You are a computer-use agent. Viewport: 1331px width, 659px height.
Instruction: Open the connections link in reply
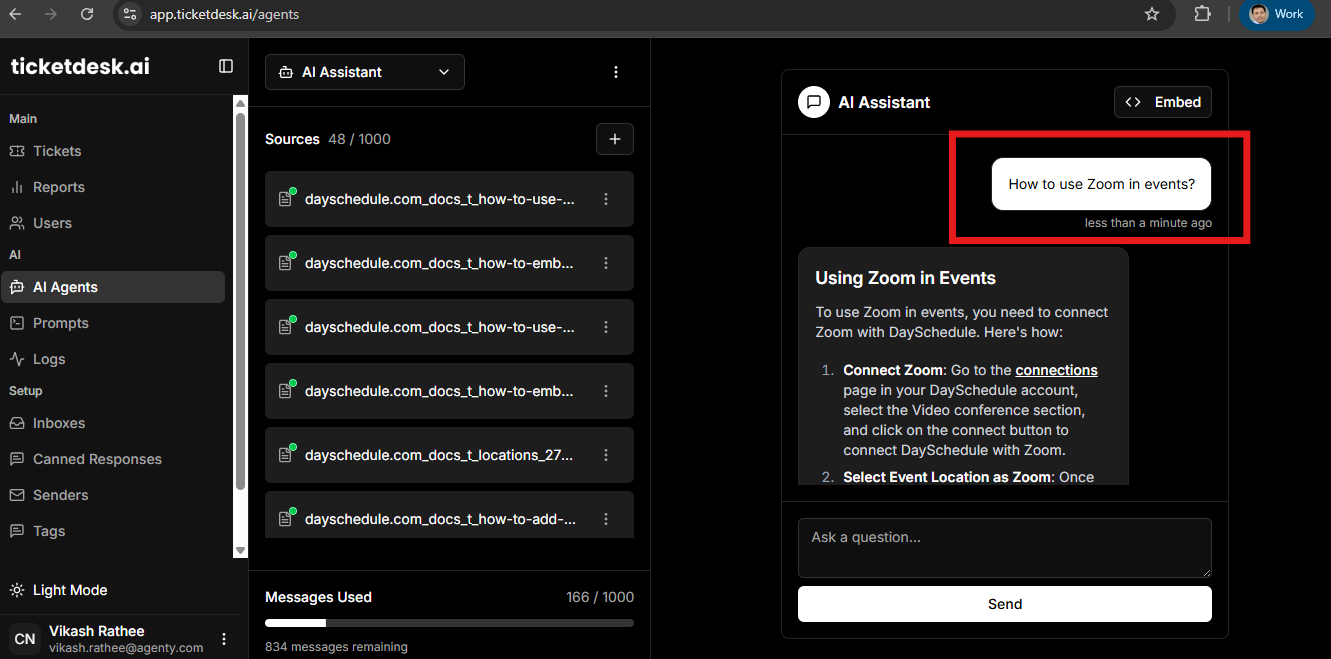[1056, 370]
